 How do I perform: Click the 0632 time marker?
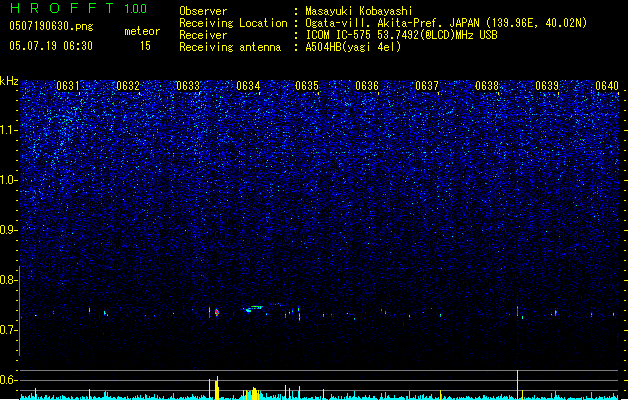(128, 86)
